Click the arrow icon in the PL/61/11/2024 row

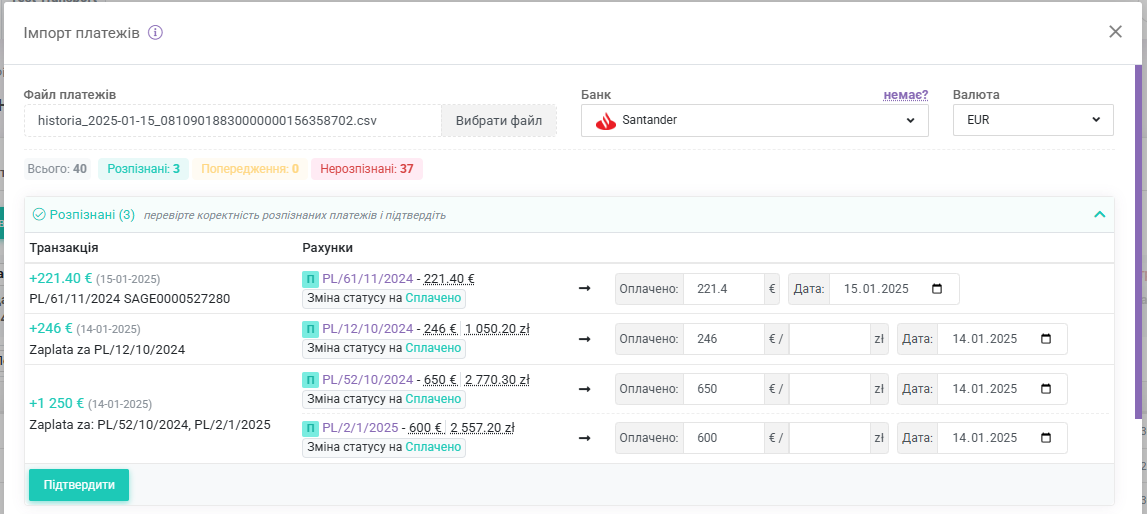(584, 289)
